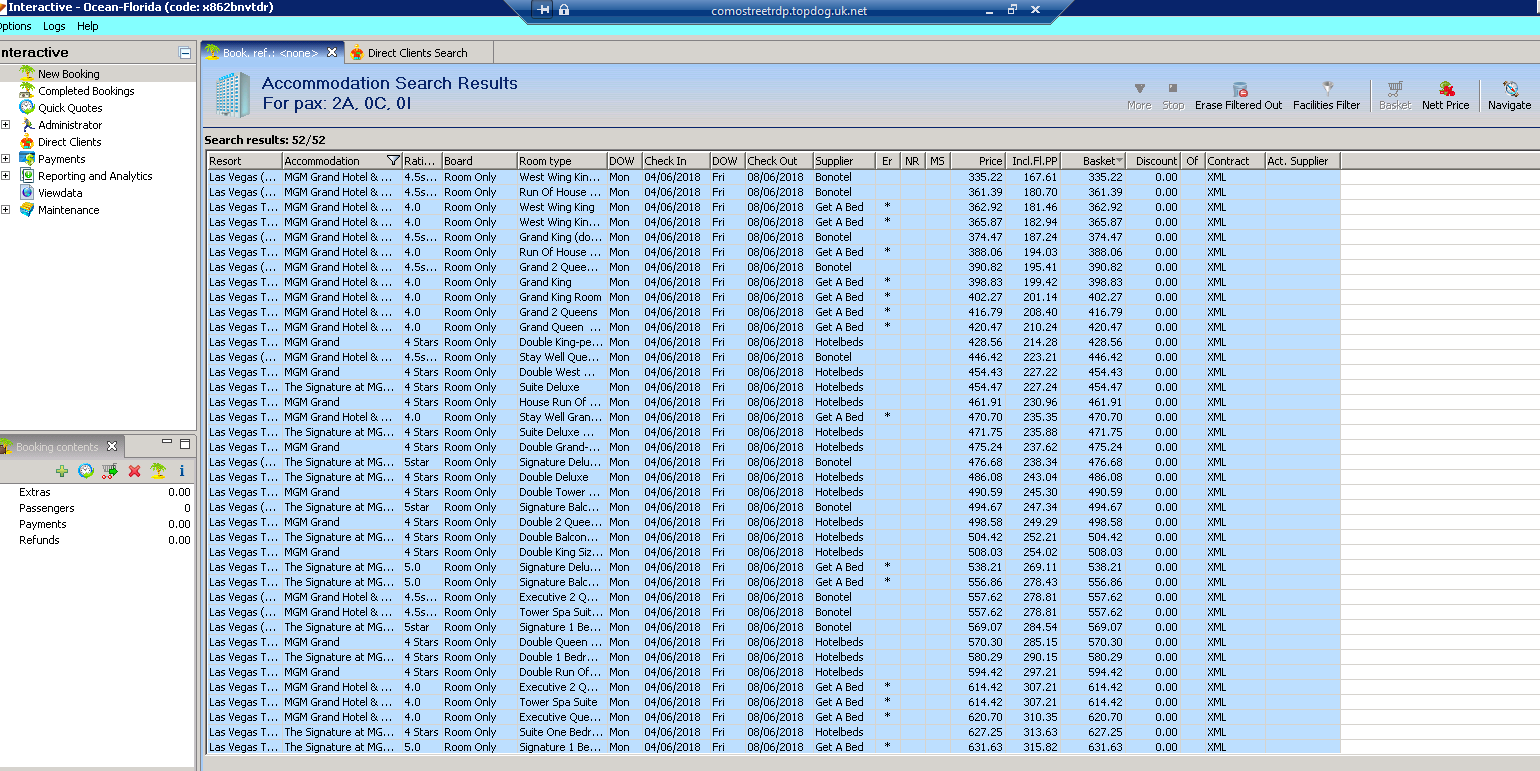Select the row with Incl.Fl.PP value 214.28
Screen dimensions: 1540x771
point(773,342)
